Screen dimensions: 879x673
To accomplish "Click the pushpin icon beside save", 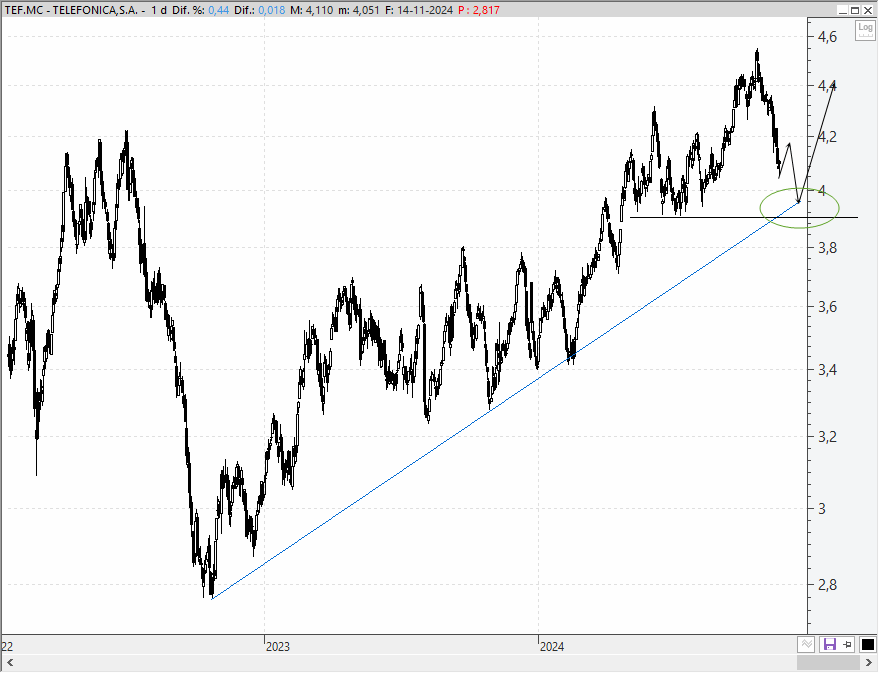I will click(847, 644).
